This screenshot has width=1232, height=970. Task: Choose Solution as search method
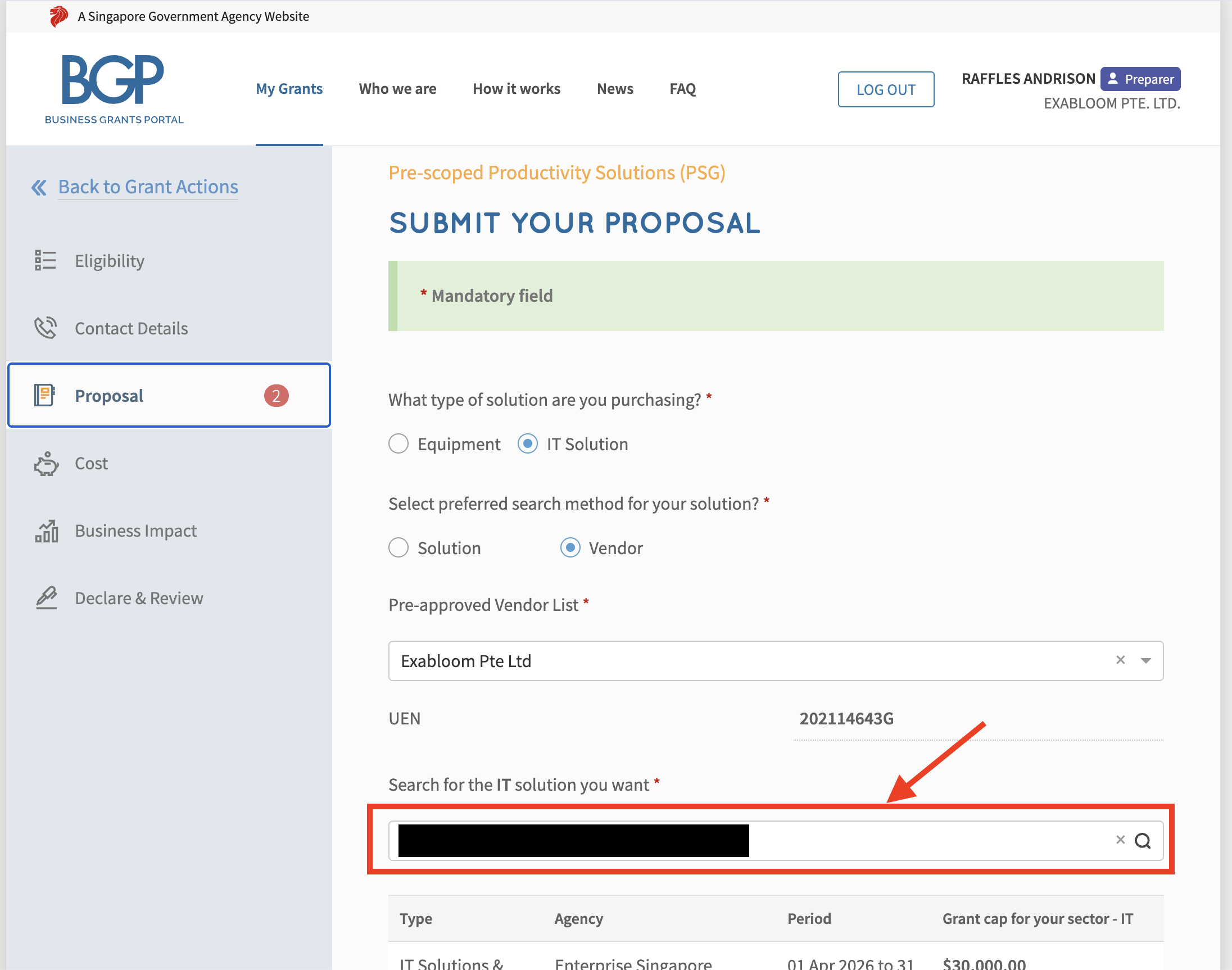398,548
